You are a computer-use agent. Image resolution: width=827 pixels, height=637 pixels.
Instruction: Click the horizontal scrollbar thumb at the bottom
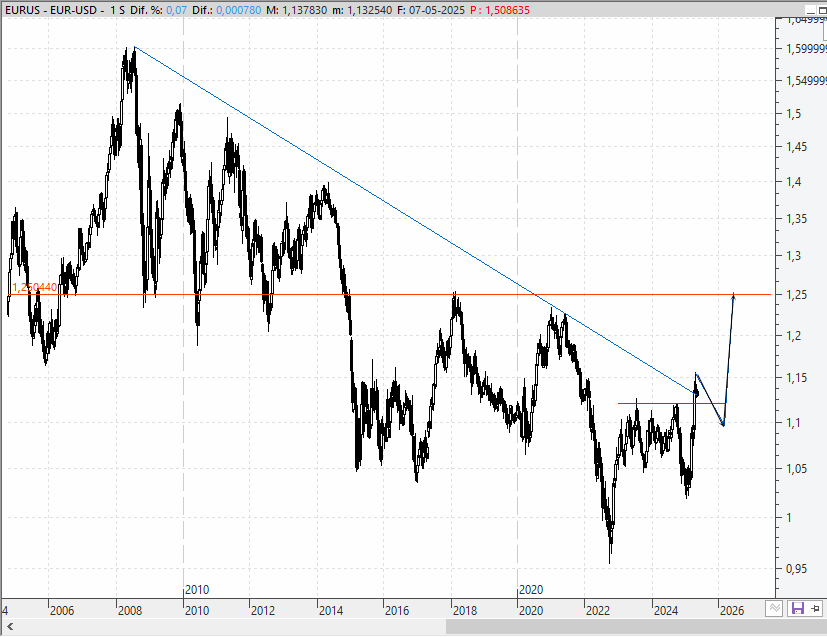coord(636,627)
